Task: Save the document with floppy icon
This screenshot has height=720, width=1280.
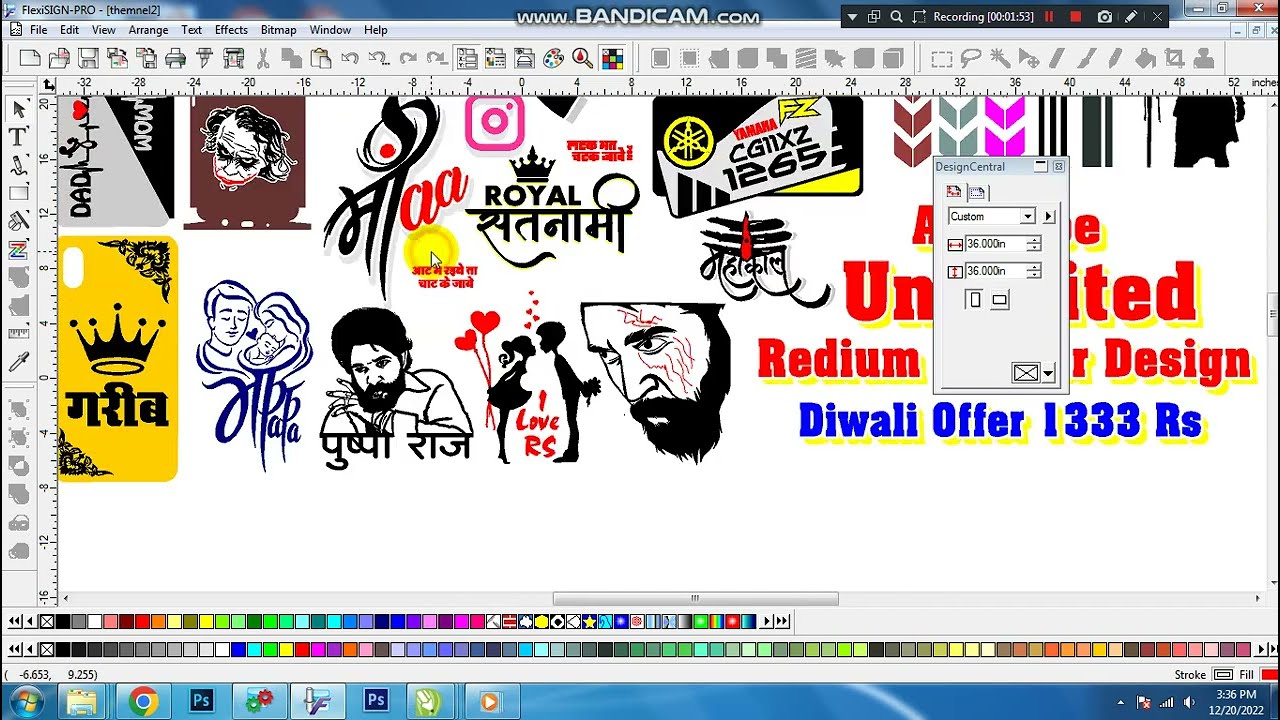Action: pyautogui.click(x=88, y=58)
